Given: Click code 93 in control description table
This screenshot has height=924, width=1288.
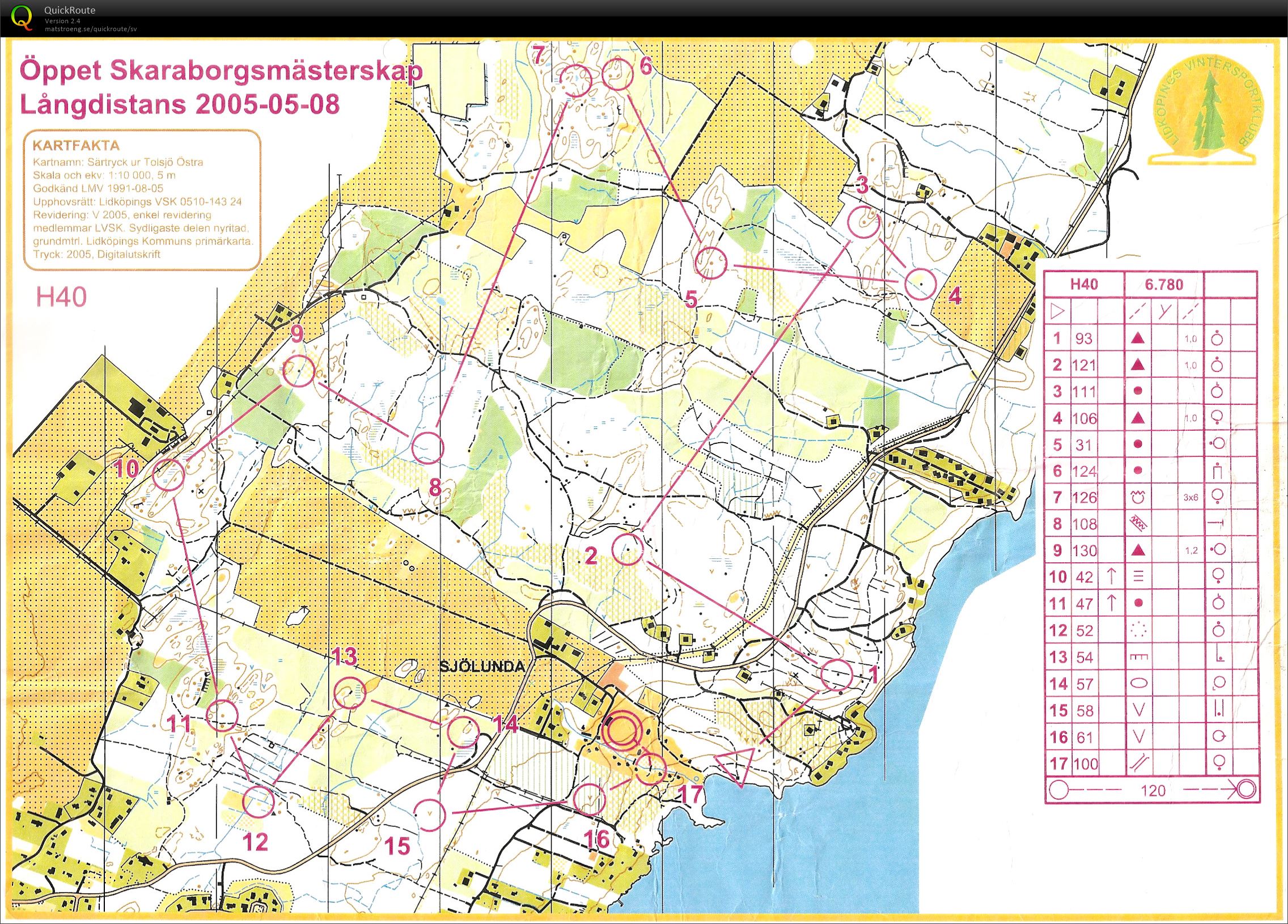Looking at the screenshot, I should coord(1083,338).
